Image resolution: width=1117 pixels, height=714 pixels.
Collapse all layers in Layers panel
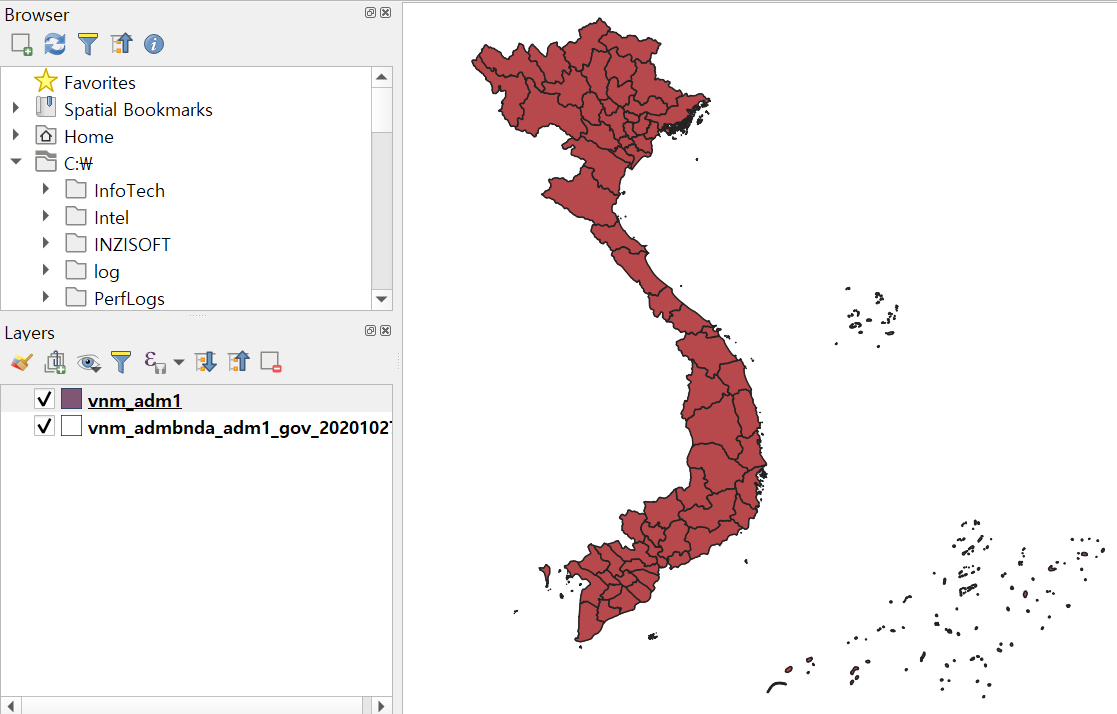coord(239,362)
